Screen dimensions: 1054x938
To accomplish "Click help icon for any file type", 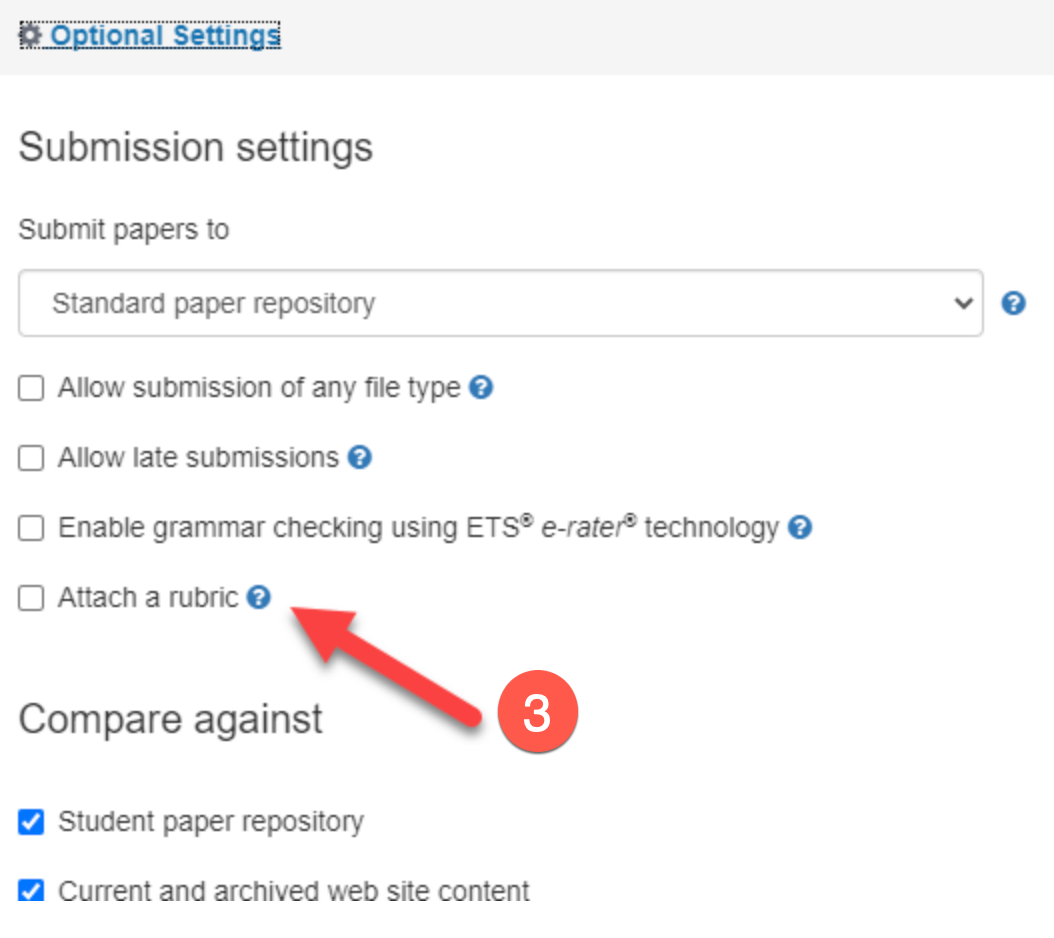I will [x=481, y=387].
